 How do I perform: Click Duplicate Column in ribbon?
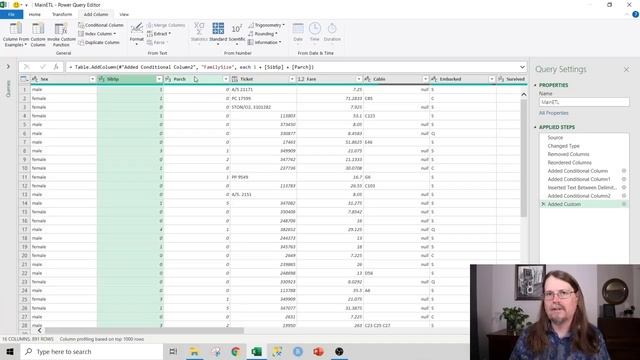click(x=99, y=42)
